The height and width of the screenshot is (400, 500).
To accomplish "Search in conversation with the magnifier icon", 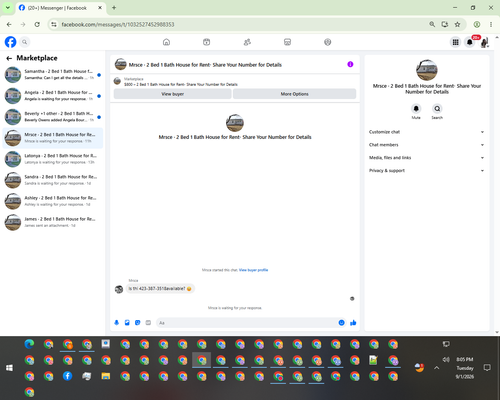I will coord(437,109).
